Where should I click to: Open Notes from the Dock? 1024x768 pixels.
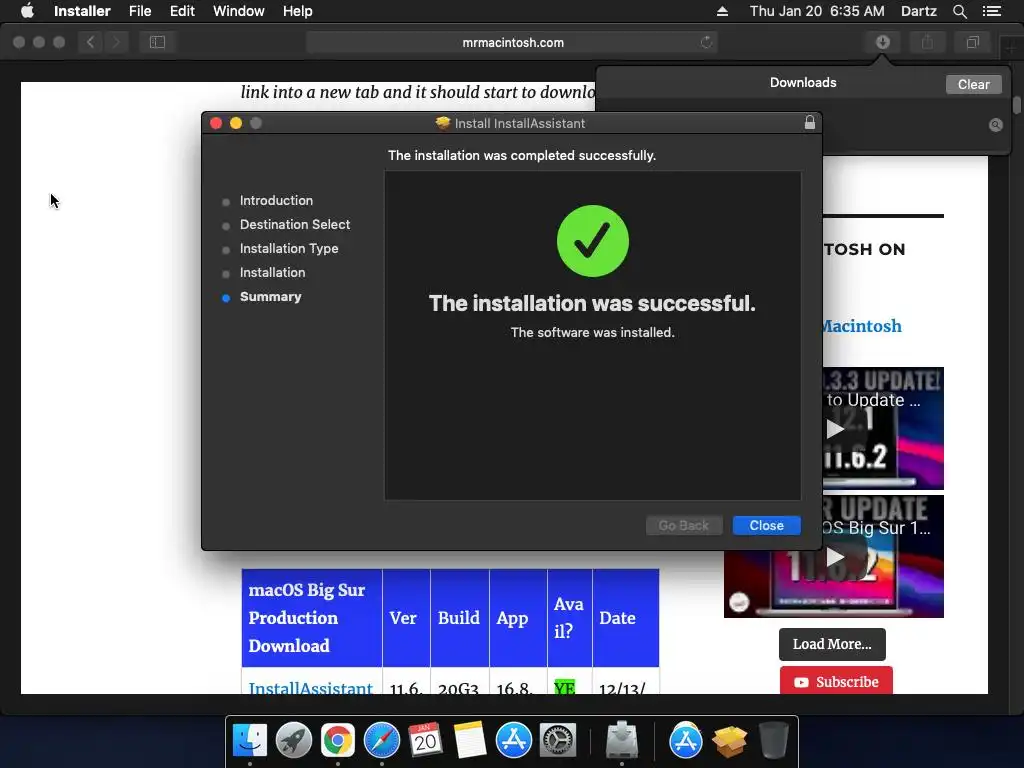click(470, 740)
